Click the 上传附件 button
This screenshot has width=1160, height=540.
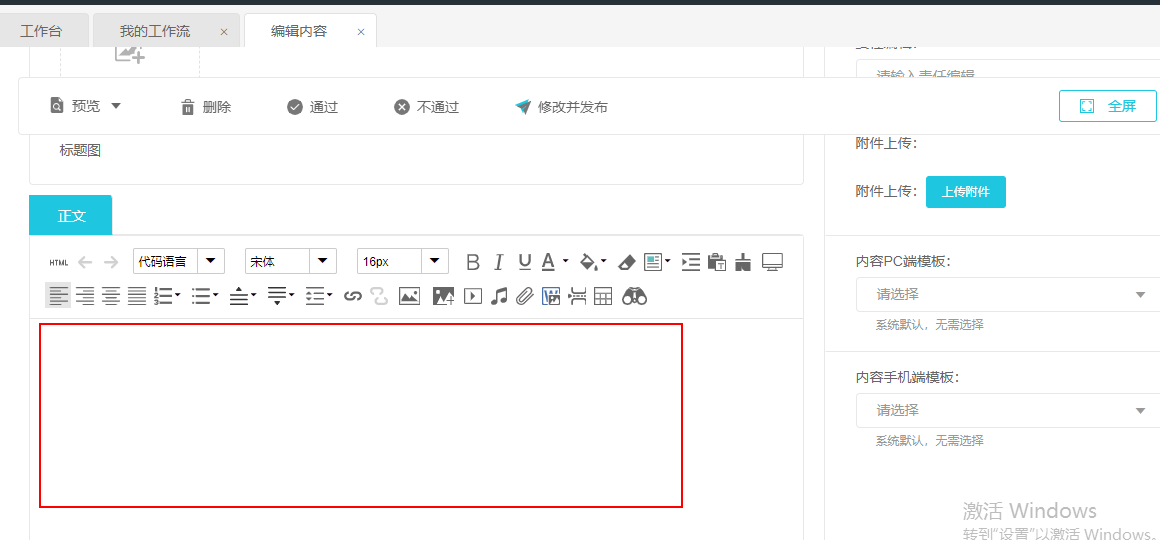(x=965, y=192)
